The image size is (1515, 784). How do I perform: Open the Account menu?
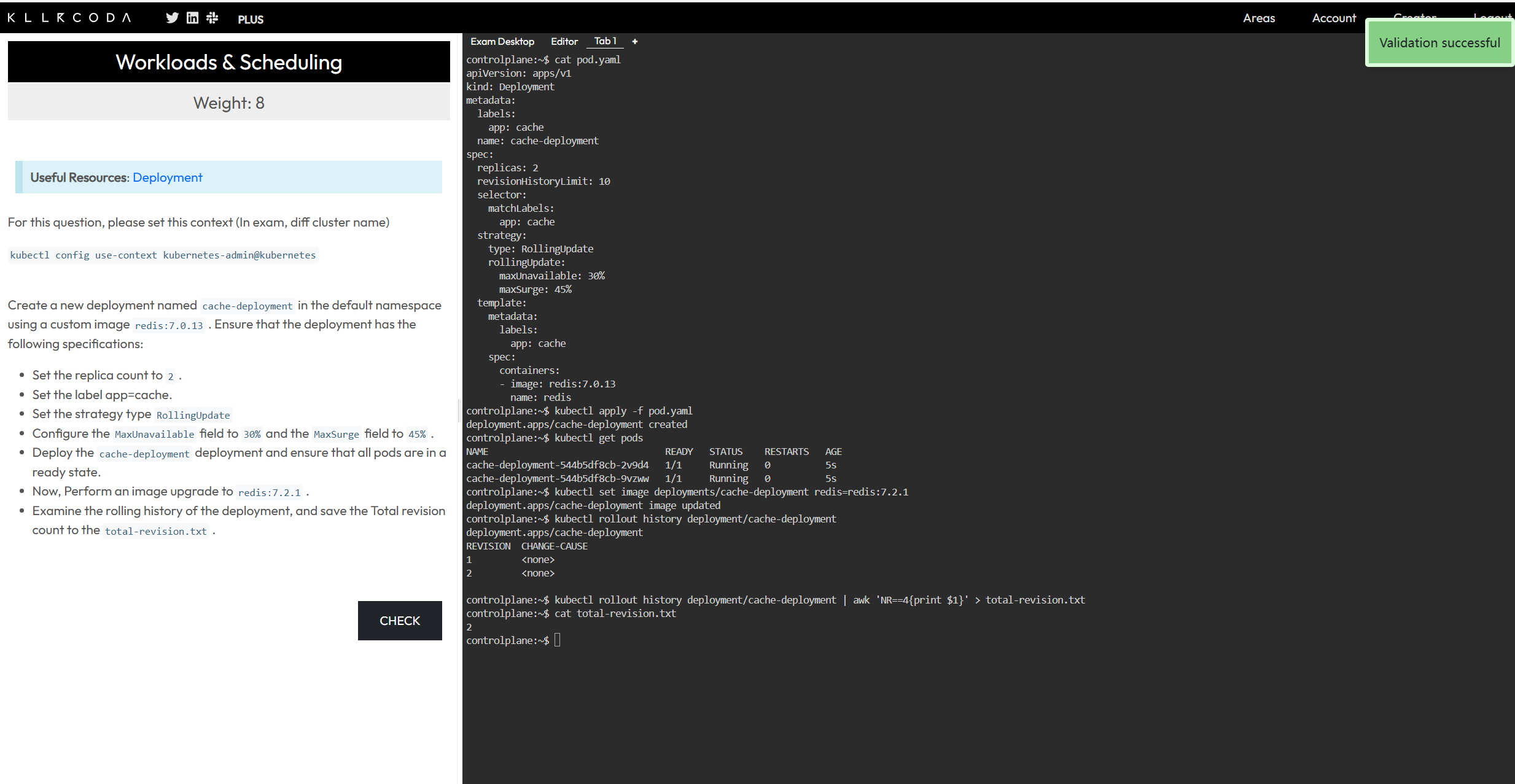pos(1333,18)
